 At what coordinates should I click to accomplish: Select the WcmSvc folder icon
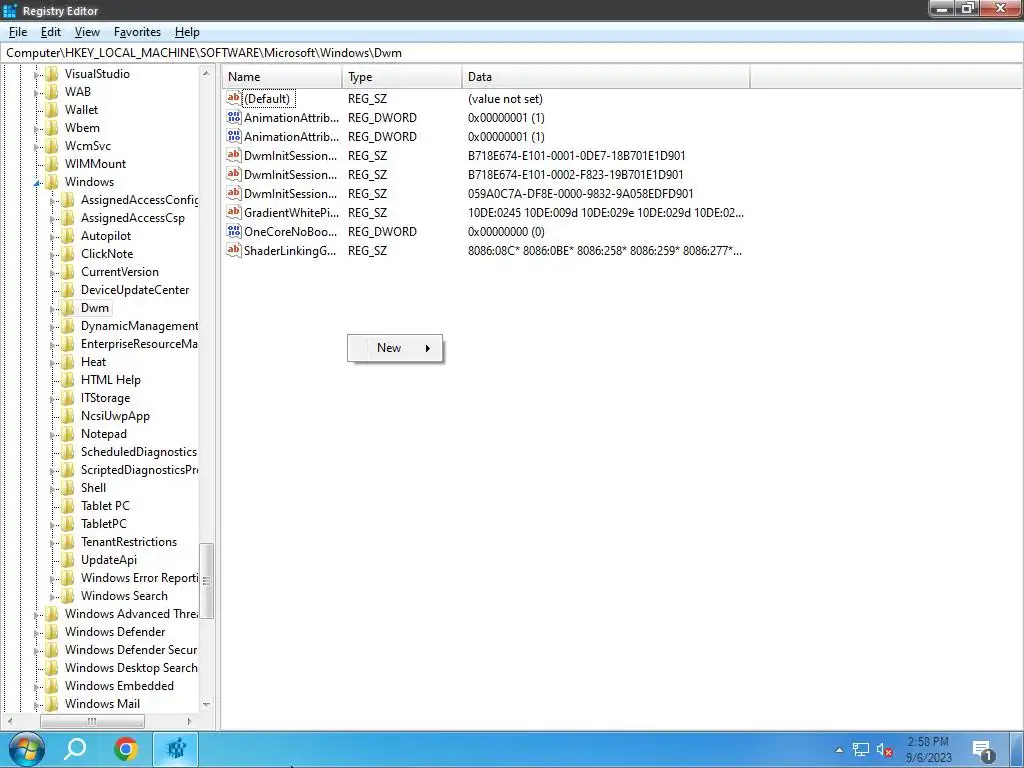(52, 146)
